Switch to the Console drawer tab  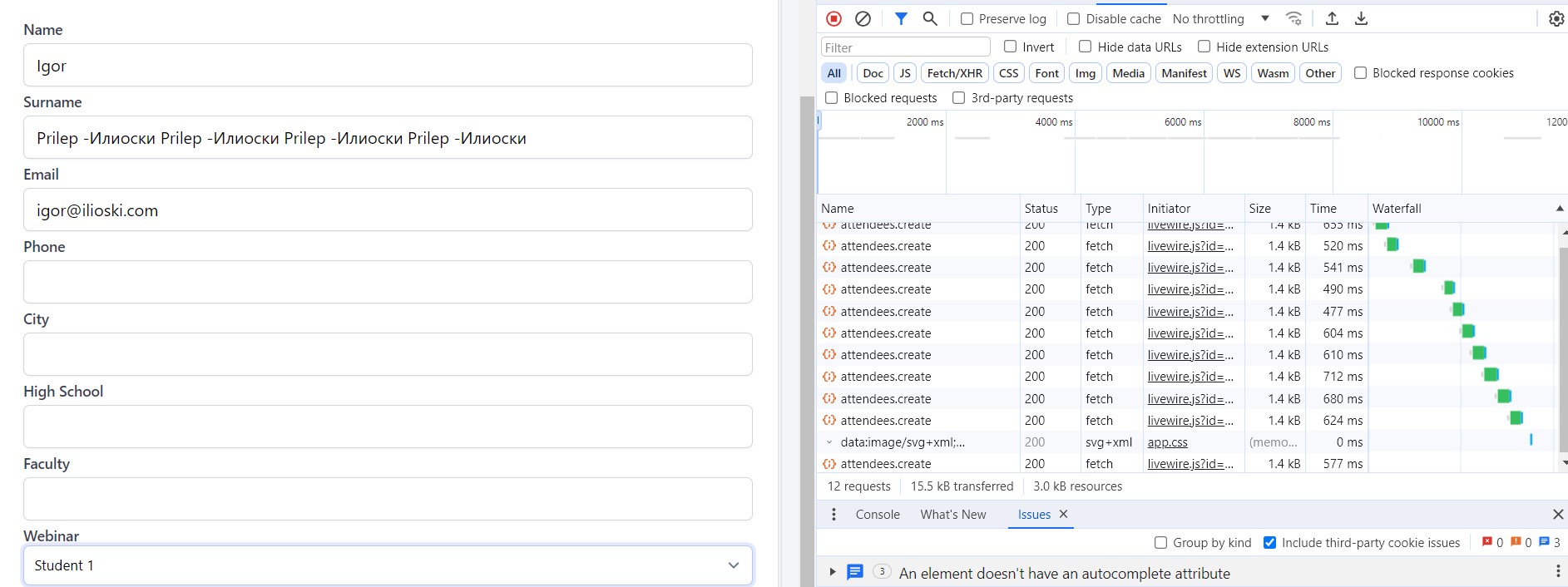coord(878,515)
